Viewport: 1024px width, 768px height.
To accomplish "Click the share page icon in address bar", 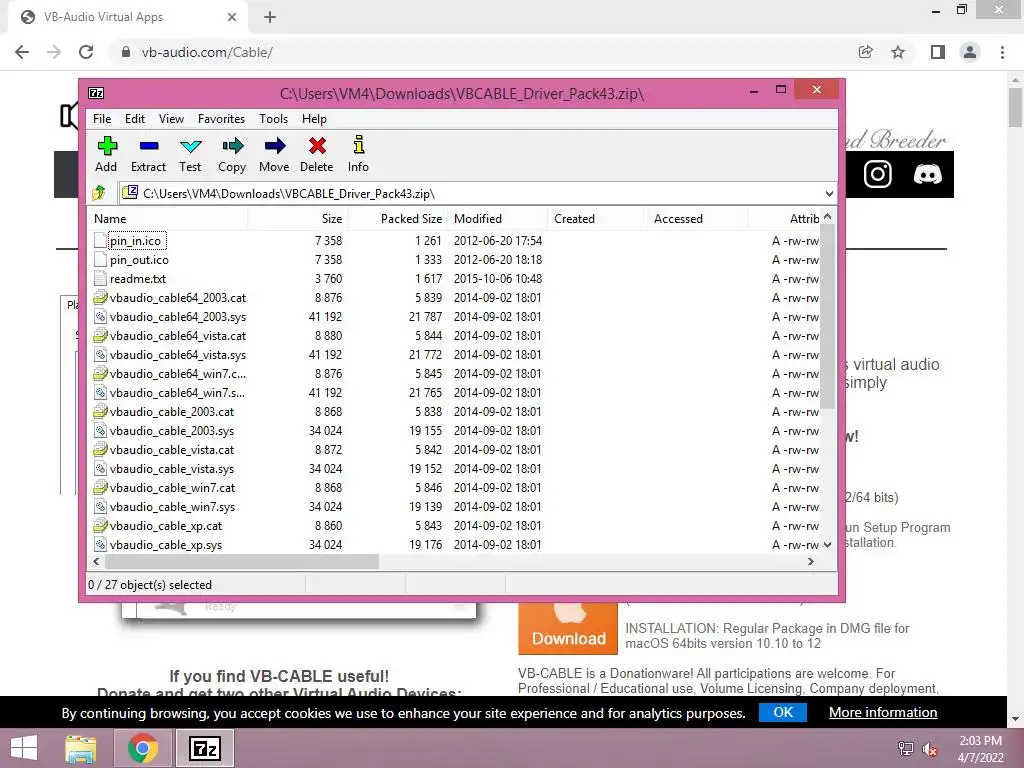I will (865, 52).
